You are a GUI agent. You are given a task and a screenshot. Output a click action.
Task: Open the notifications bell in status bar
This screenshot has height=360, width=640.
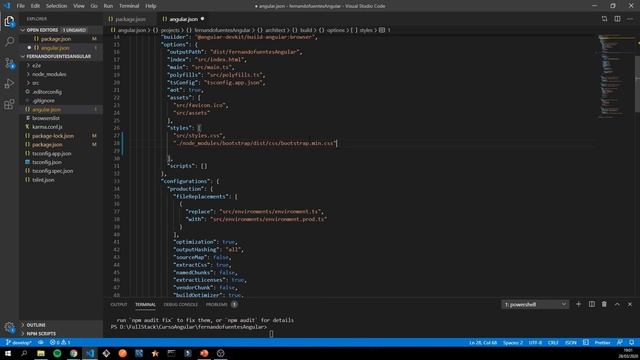click(631, 342)
